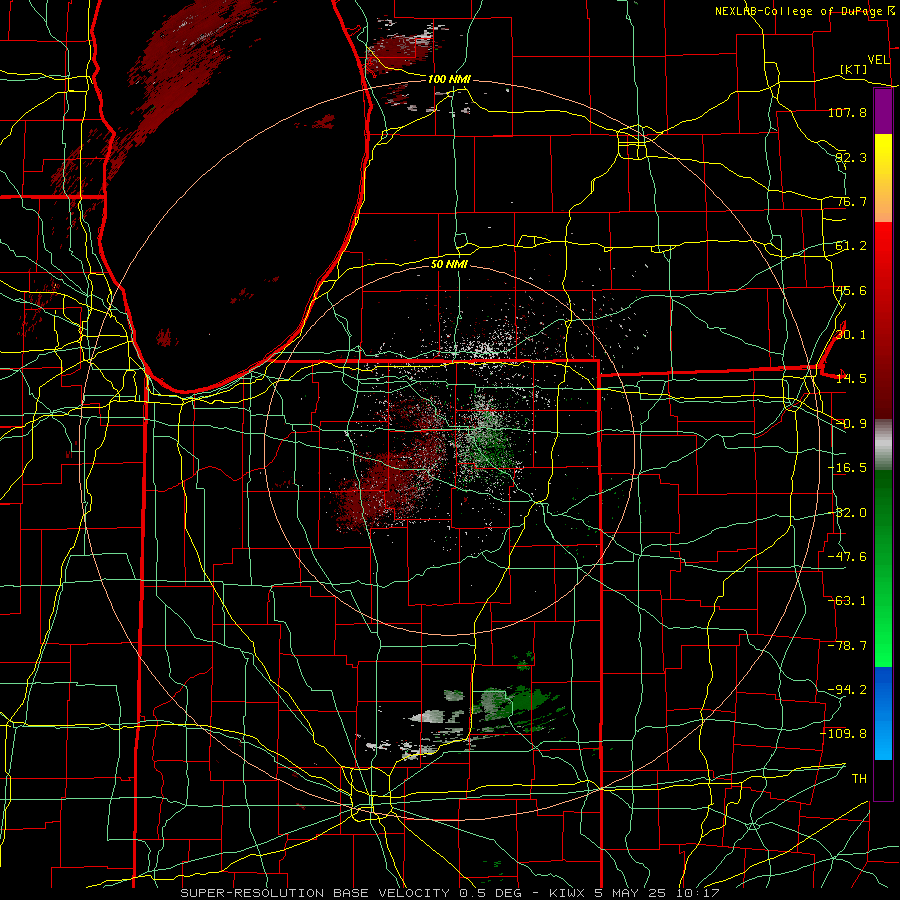Pick the purple segment of the velocity scale
Screen dimensions: 900x900
click(x=883, y=111)
